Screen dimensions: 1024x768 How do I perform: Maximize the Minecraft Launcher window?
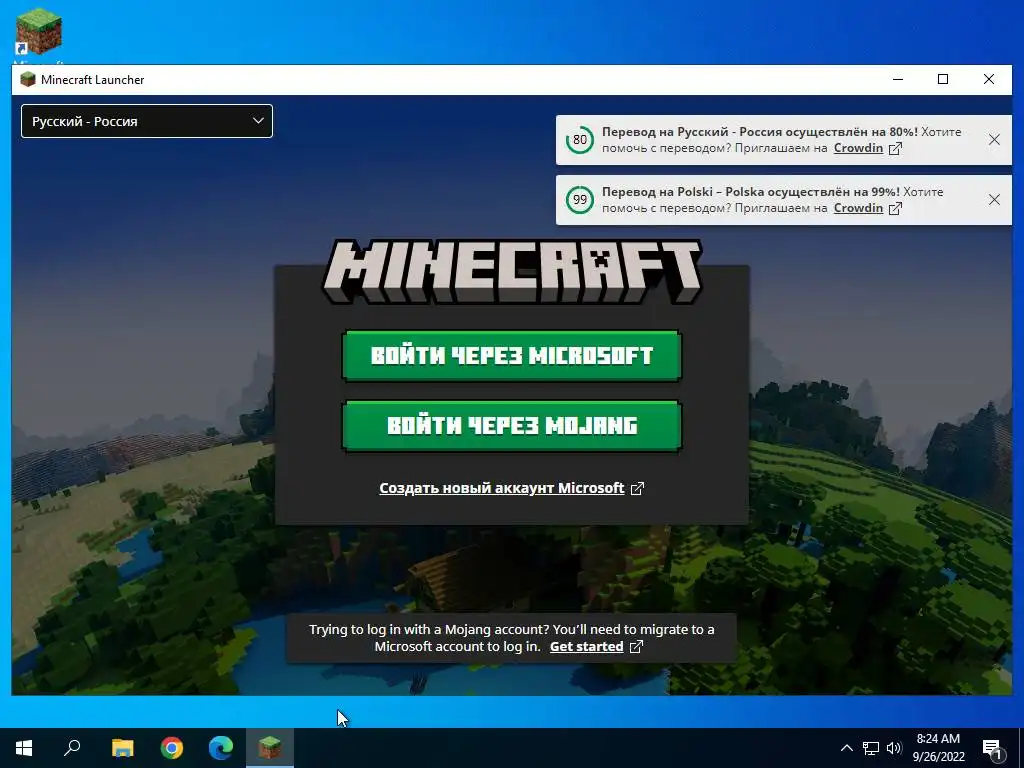(x=943, y=80)
